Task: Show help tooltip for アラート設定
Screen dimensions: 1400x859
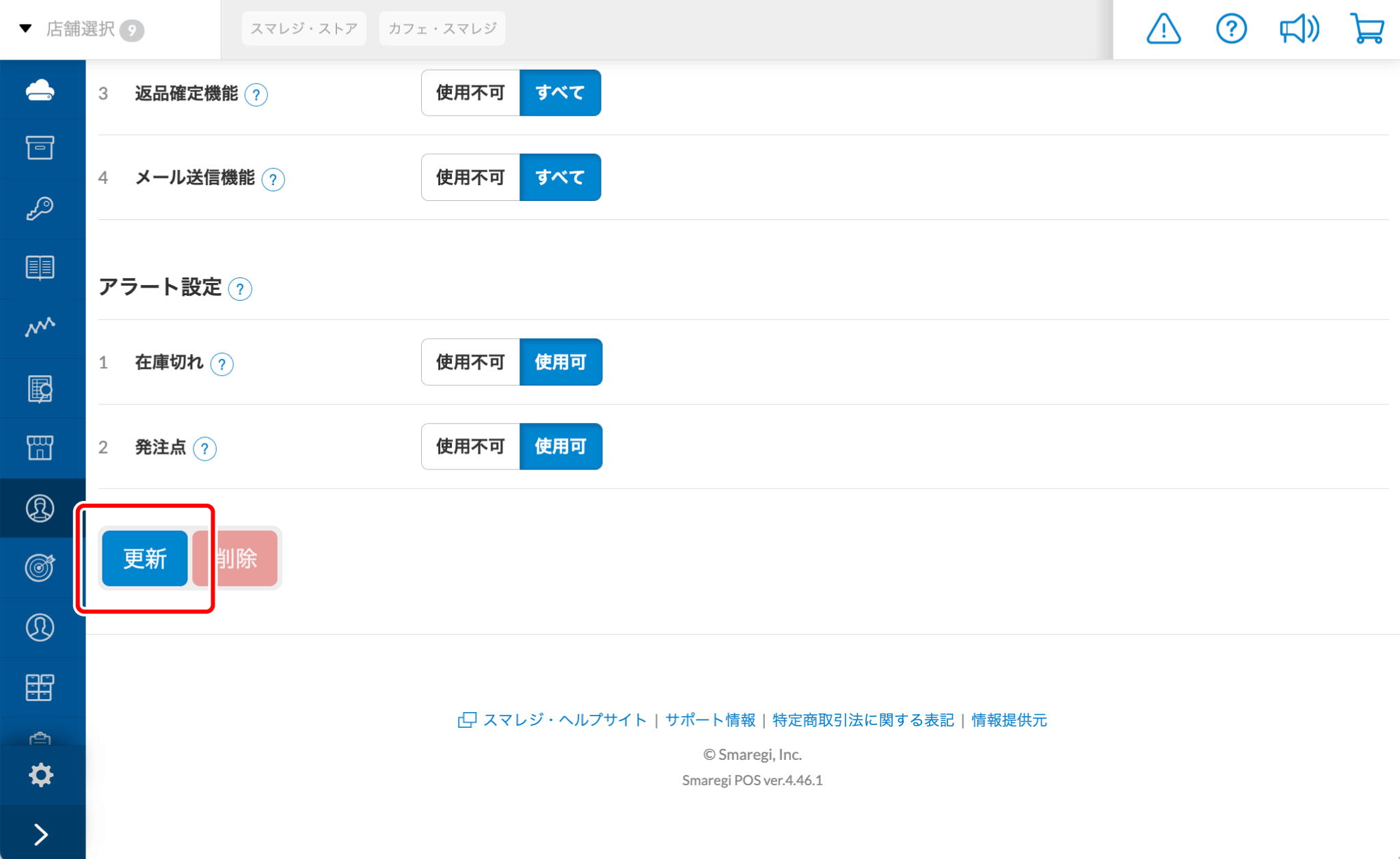Action: 240,289
